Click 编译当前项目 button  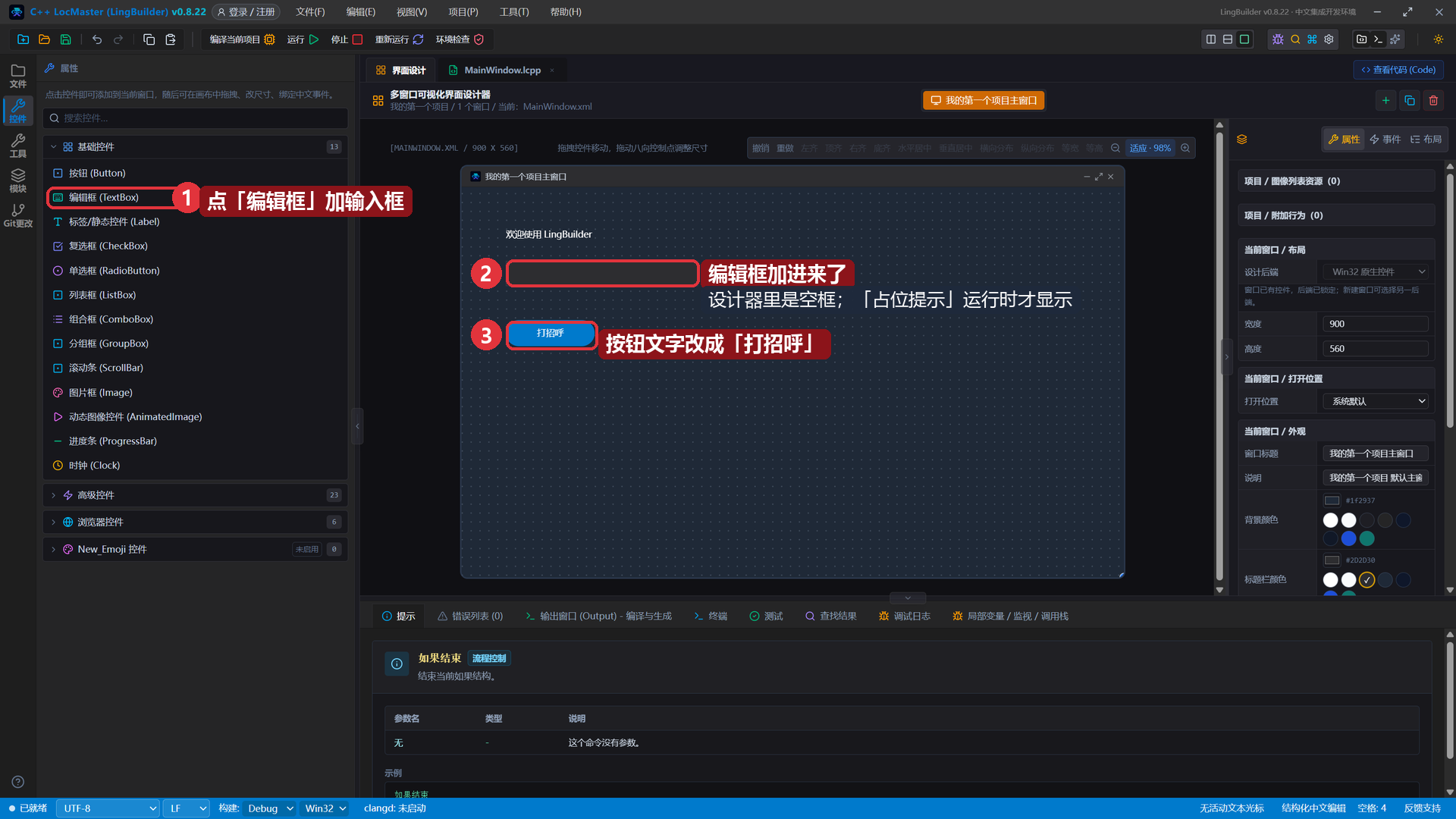242,39
